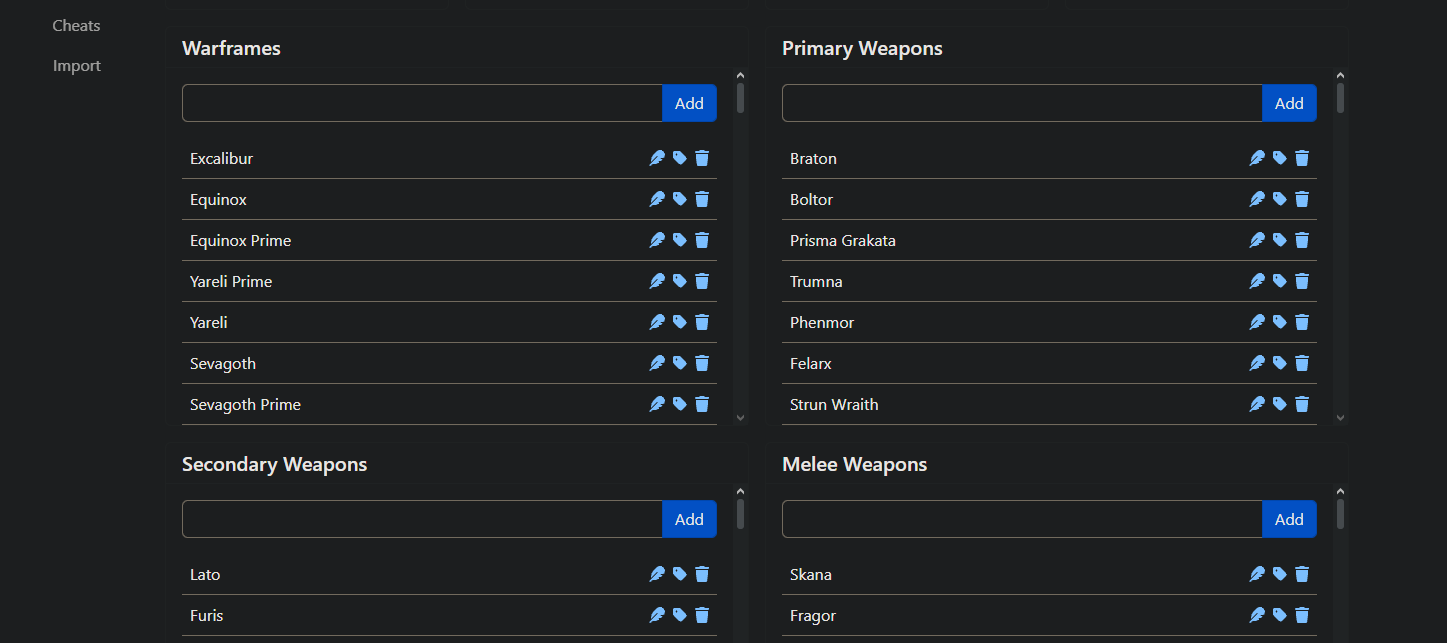
Task: Click the tag icon next to Prisma Grakata
Action: click(x=1280, y=240)
